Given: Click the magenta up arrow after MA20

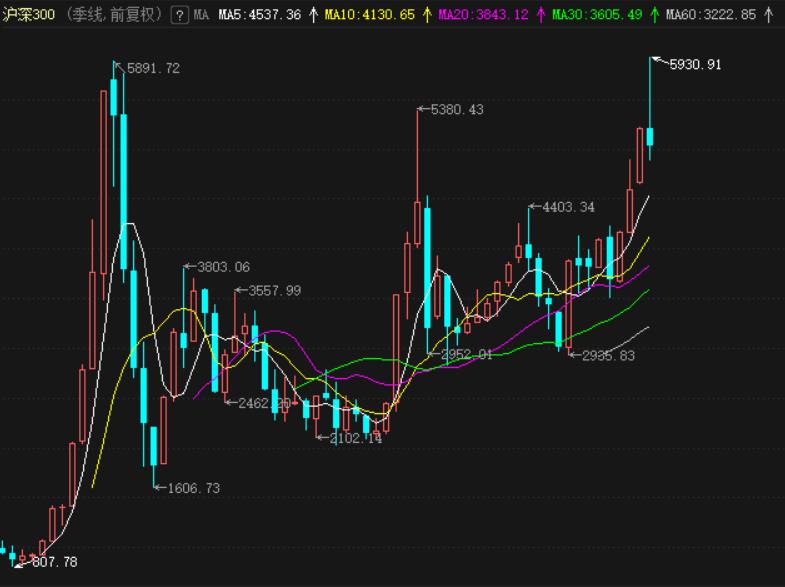Looking at the screenshot, I should (541, 15).
